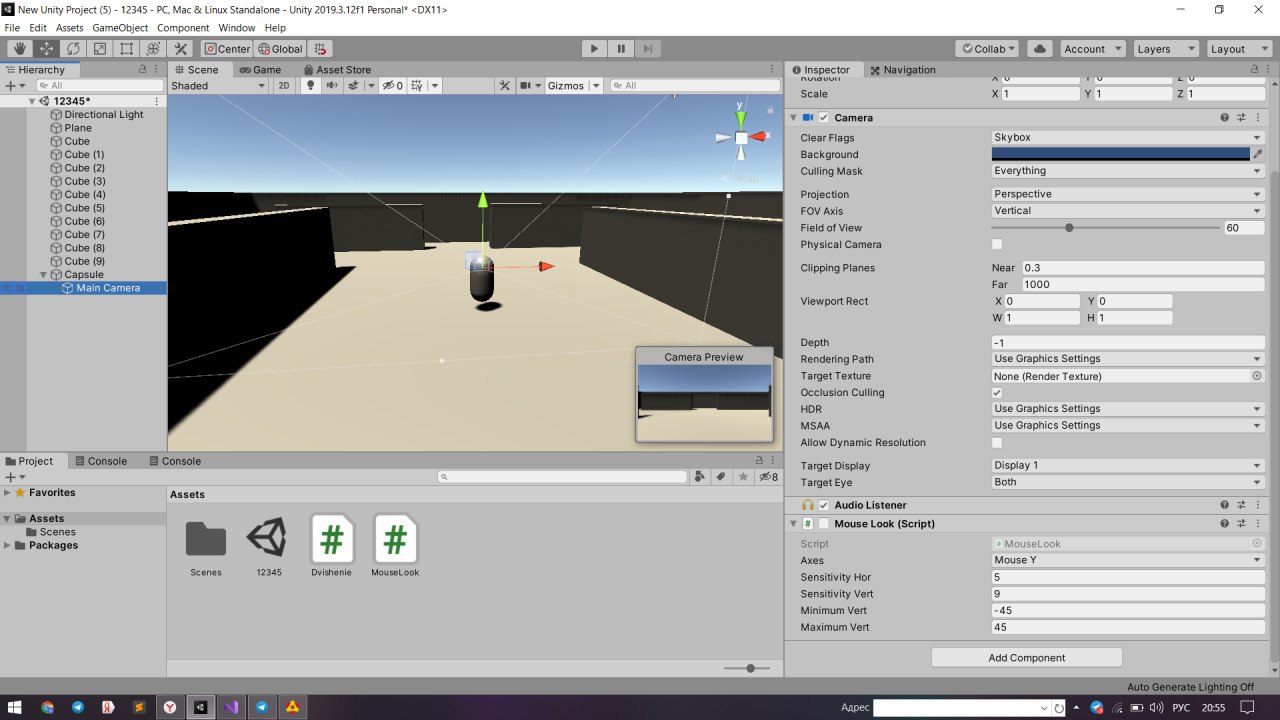1280x720 pixels.
Task: Open the Rendering Path dropdown
Action: [x=1128, y=359]
